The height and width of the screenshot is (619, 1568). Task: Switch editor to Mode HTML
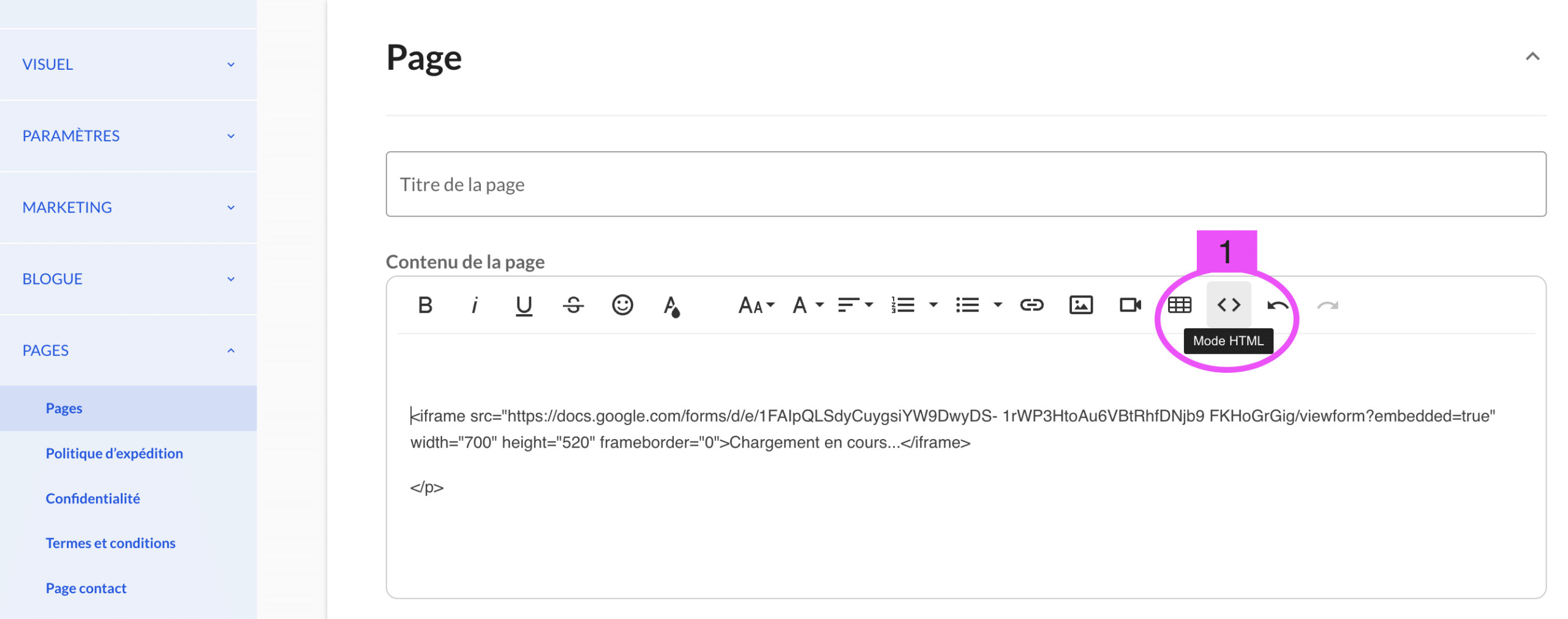pos(1228,304)
